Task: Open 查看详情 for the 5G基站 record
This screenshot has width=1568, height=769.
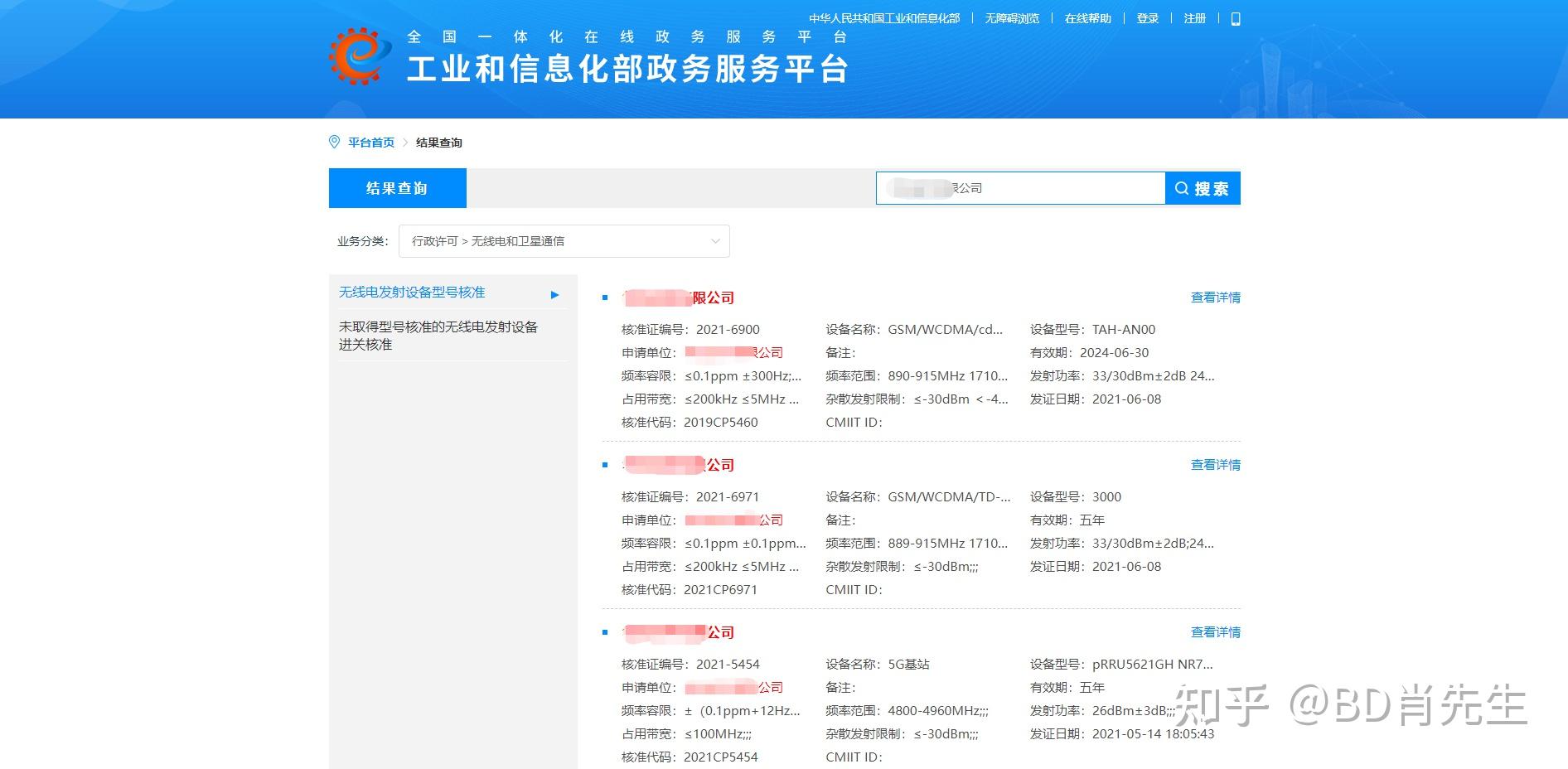Action: [1214, 631]
